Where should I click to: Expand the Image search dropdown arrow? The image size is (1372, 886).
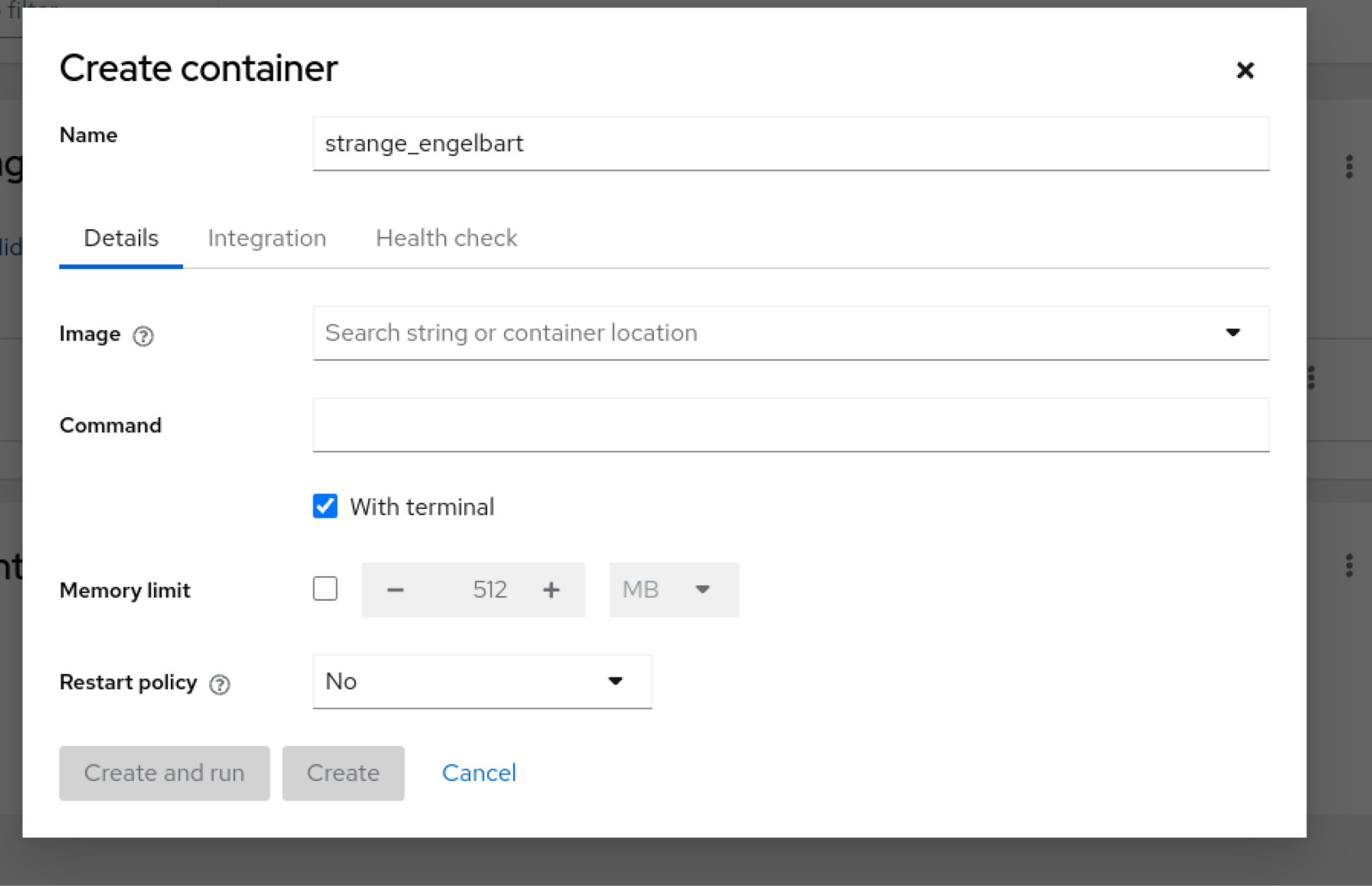[1233, 333]
